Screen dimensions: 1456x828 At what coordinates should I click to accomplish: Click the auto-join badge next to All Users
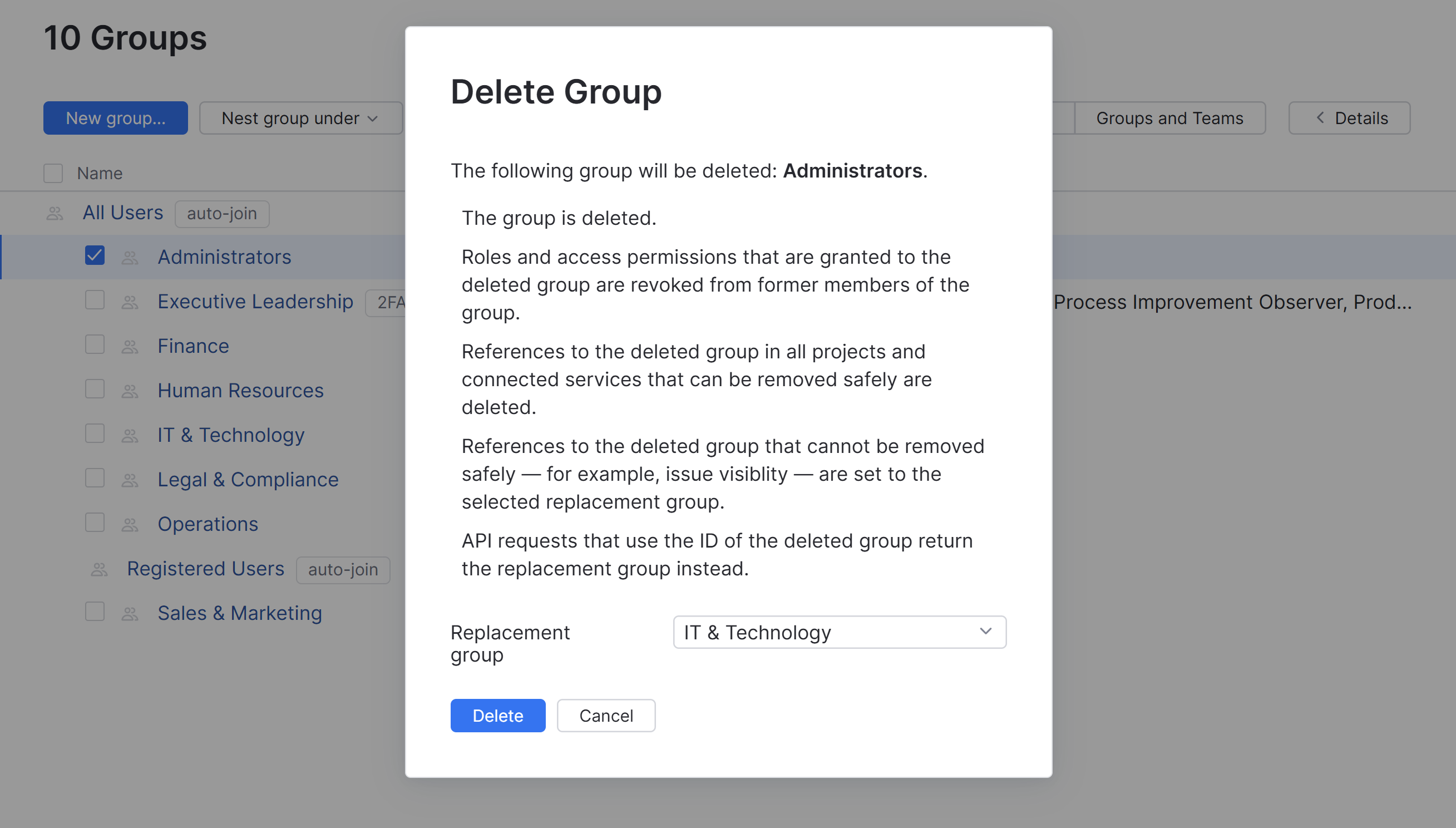(222, 214)
